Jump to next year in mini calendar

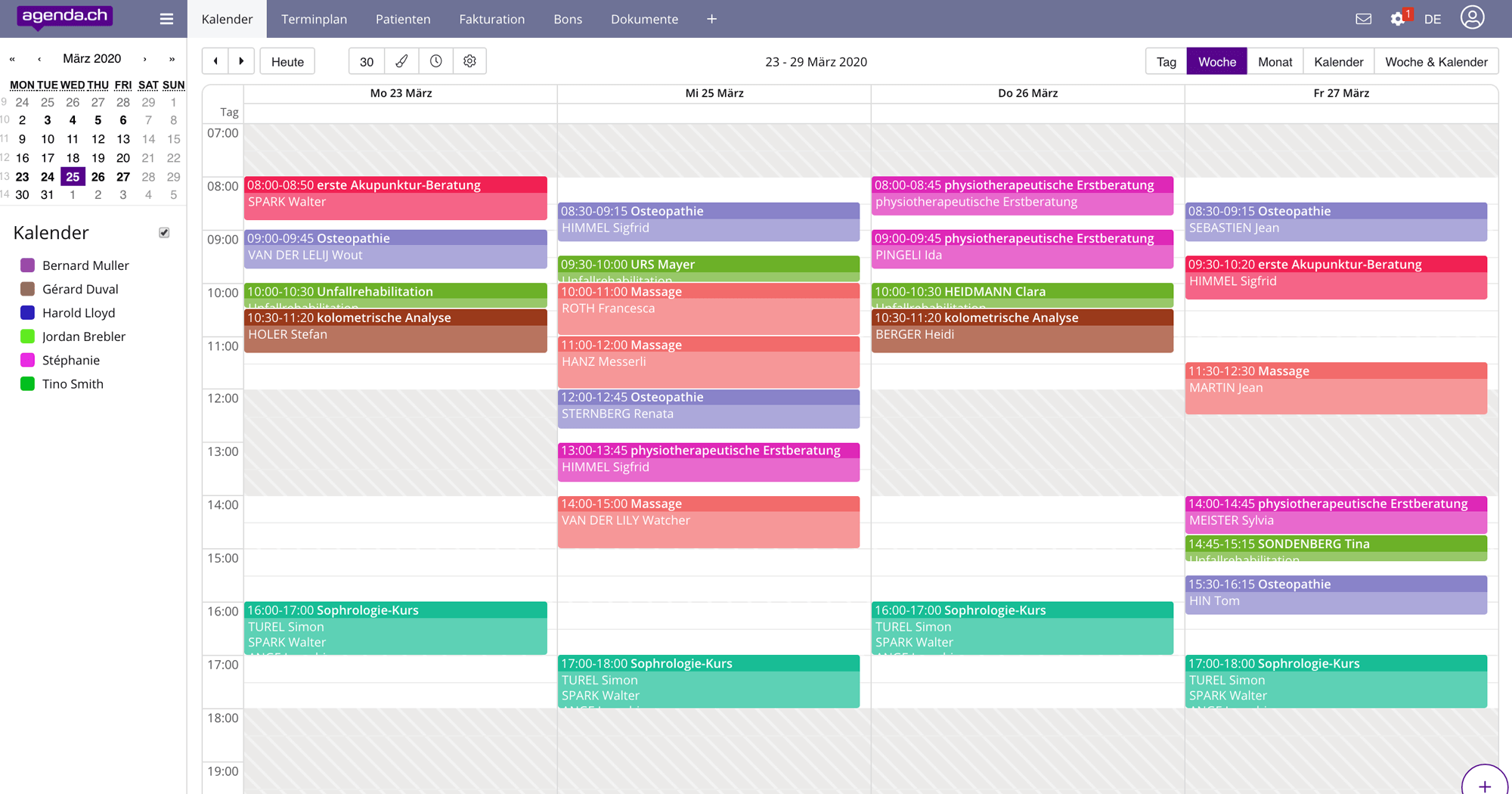[x=172, y=59]
